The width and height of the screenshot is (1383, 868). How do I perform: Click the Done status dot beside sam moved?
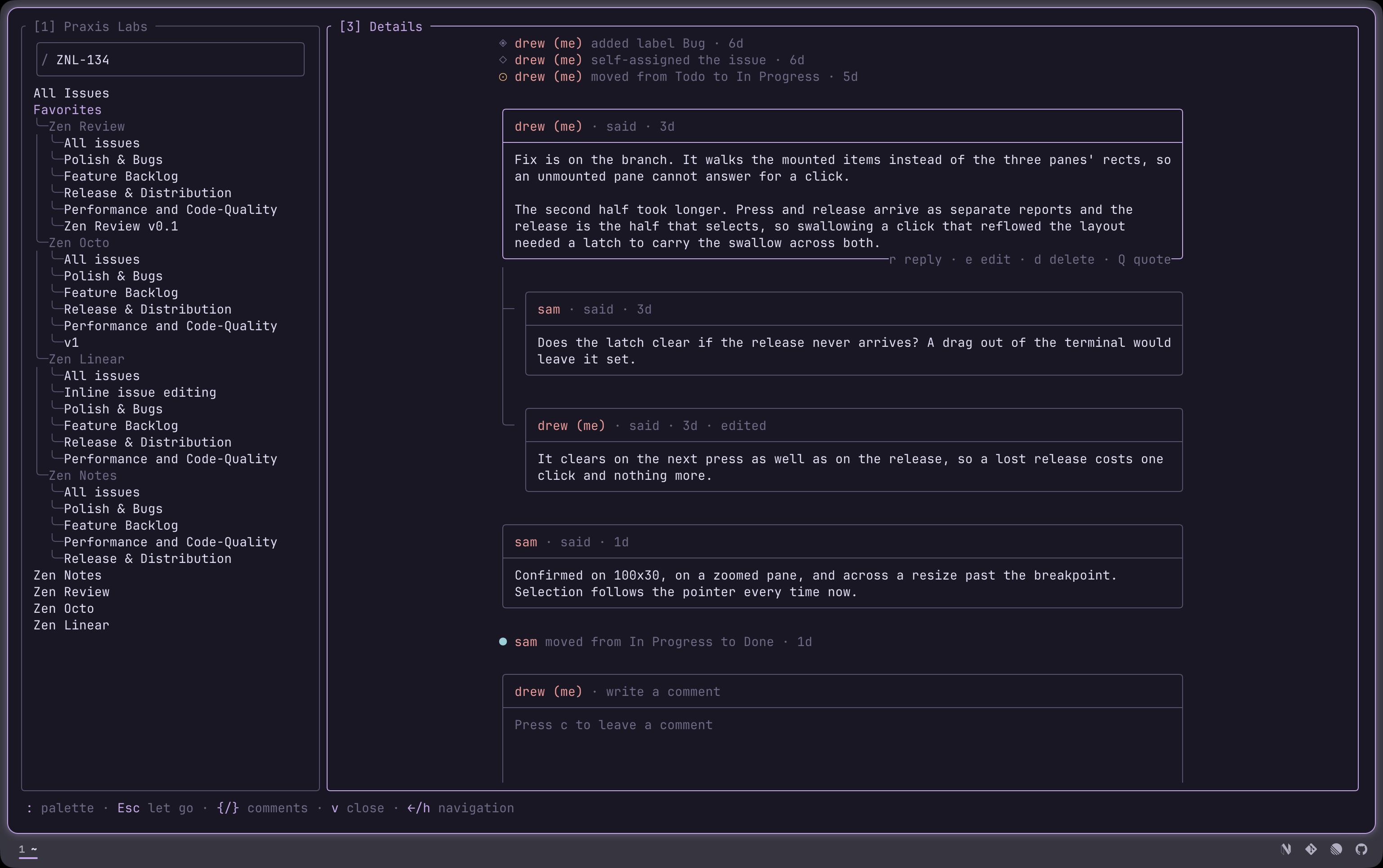pyautogui.click(x=503, y=642)
